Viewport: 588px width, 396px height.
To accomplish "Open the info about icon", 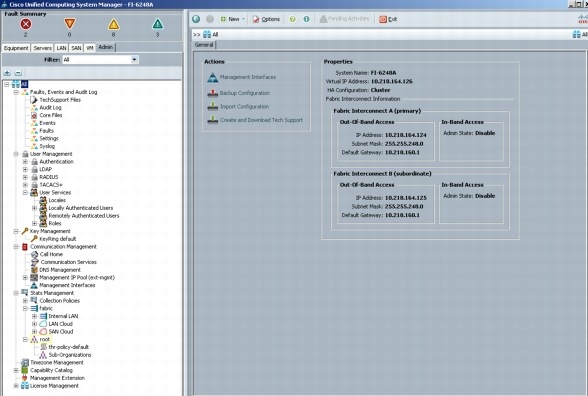I will (x=306, y=19).
